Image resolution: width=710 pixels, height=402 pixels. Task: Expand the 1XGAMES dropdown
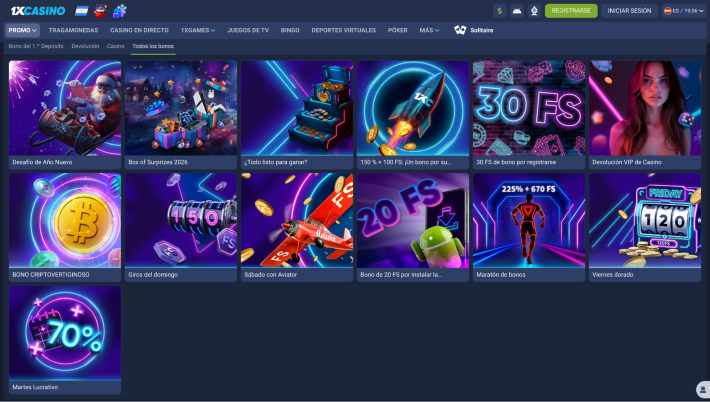click(x=198, y=30)
